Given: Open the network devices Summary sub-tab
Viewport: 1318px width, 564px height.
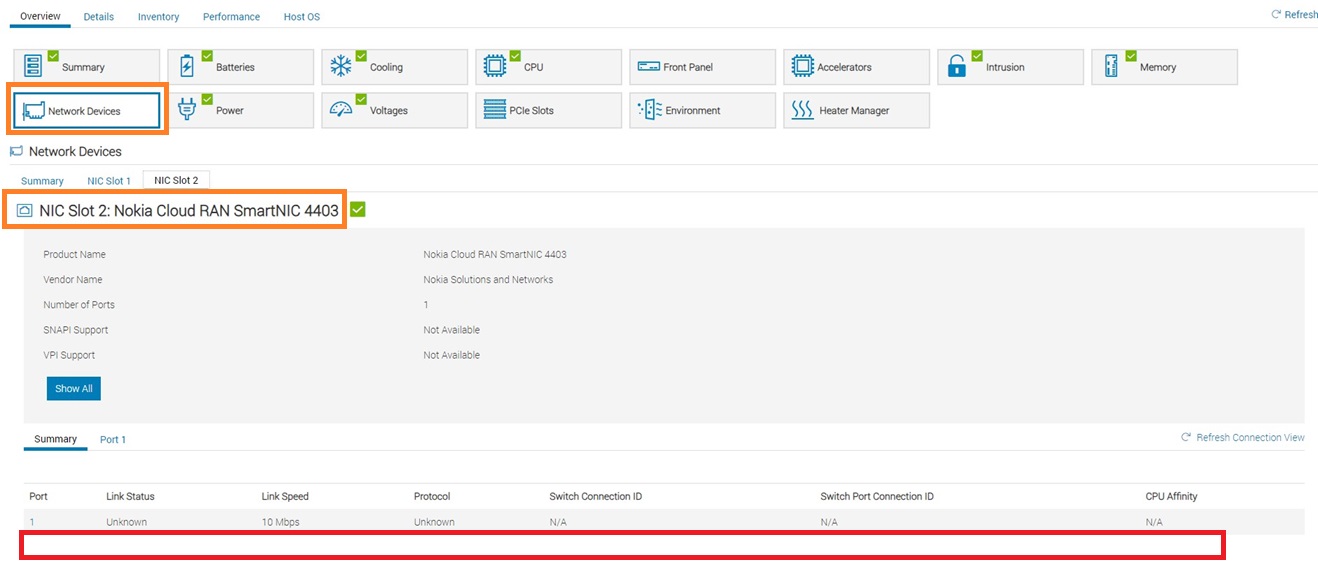Looking at the screenshot, I should pos(42,181).
